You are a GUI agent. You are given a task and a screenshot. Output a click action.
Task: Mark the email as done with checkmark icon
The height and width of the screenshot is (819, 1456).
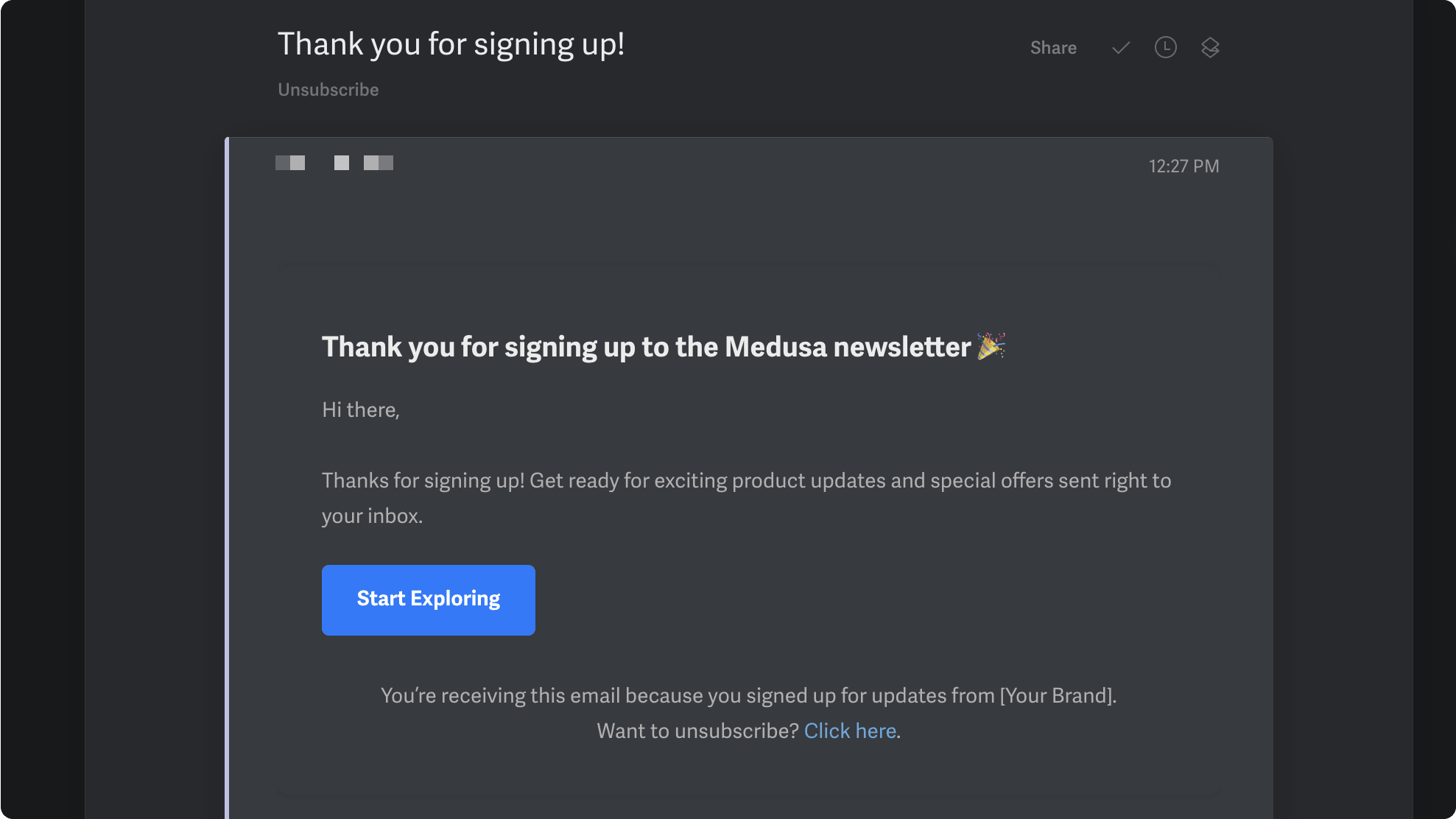1119,48
